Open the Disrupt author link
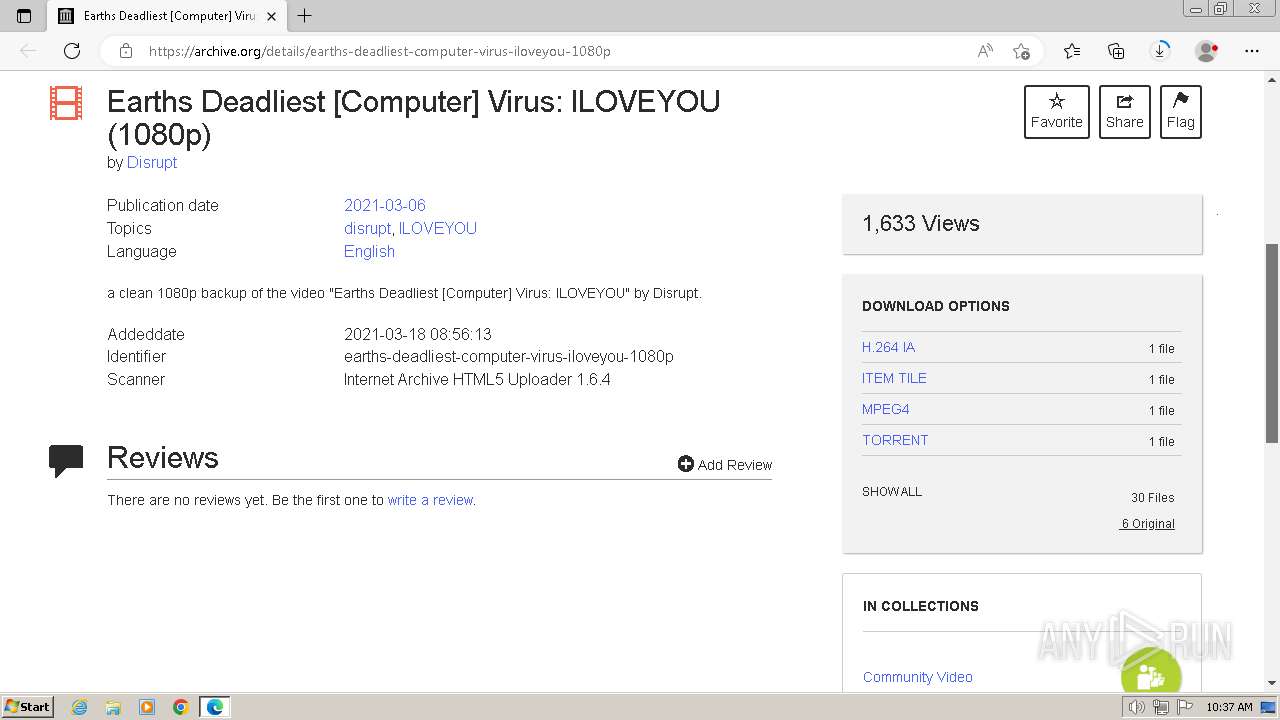The height and width of the screenshot is (720, 1280). [x=152, y=162]
